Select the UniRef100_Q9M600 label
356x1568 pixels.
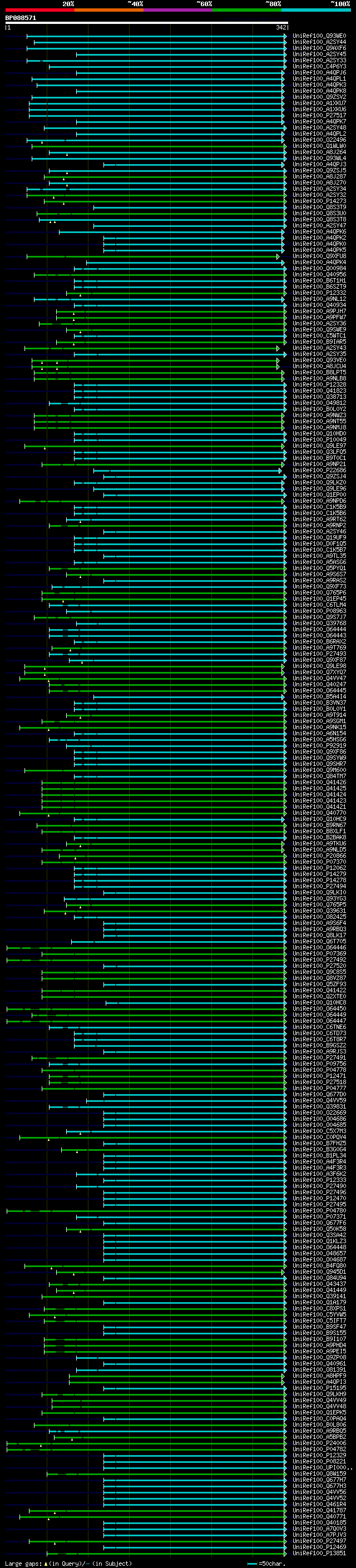click(x=319, y=770)
